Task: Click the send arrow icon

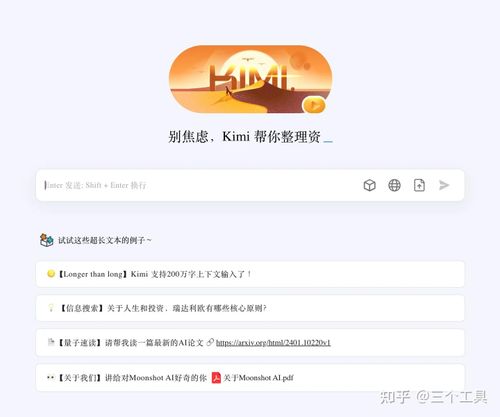Action: click(x=444, y=185)
